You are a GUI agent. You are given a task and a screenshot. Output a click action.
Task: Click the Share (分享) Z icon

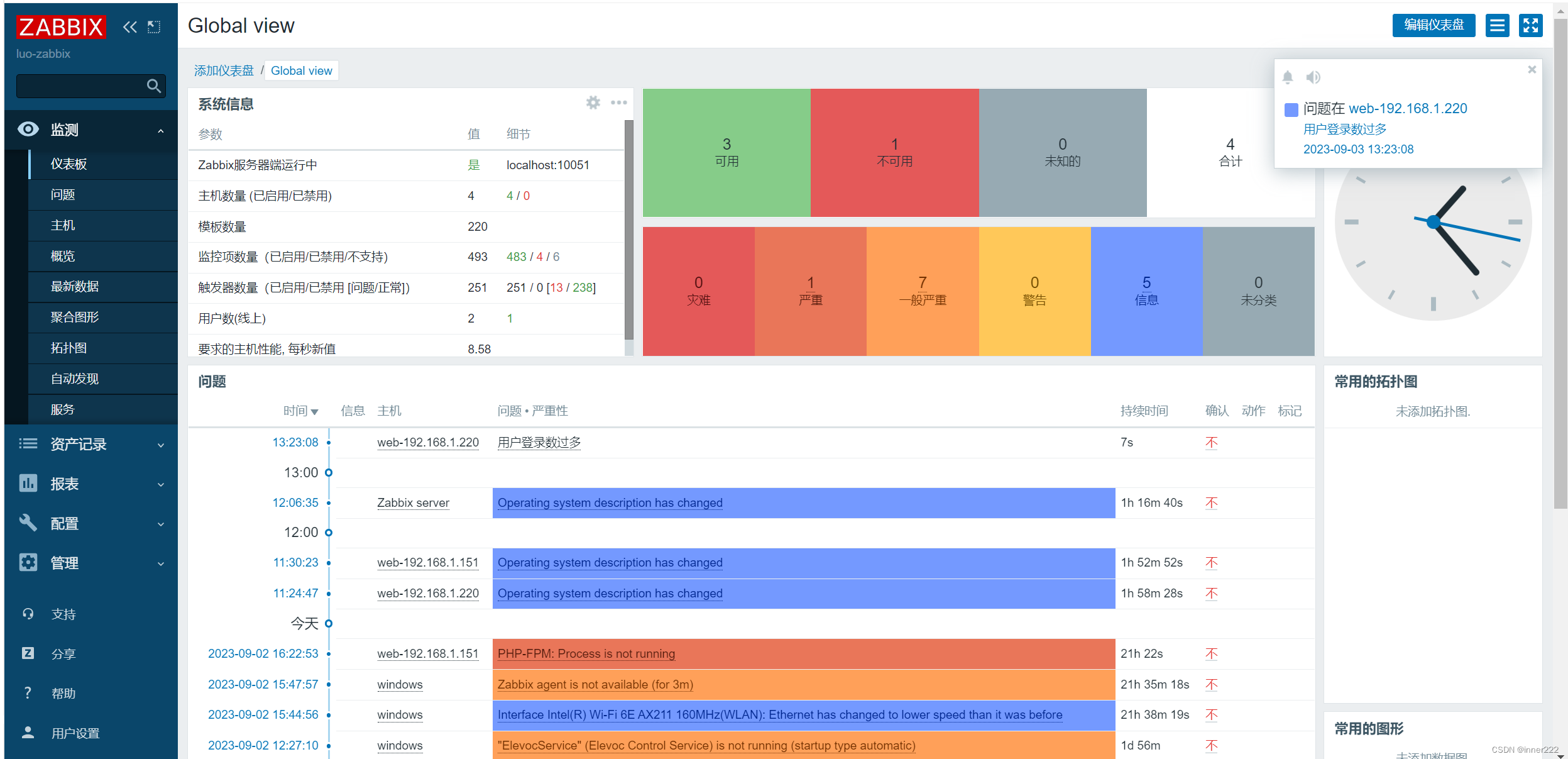(x=28, y=653)
